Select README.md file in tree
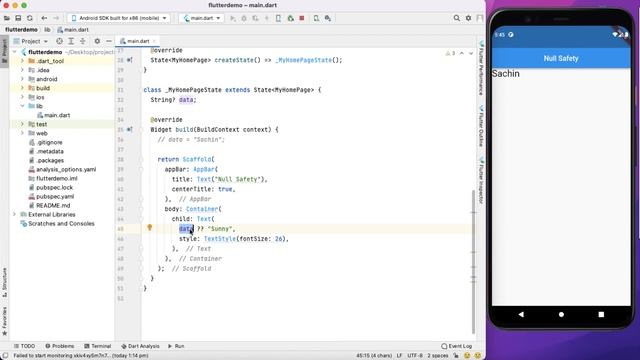 [x=49, y=205]
